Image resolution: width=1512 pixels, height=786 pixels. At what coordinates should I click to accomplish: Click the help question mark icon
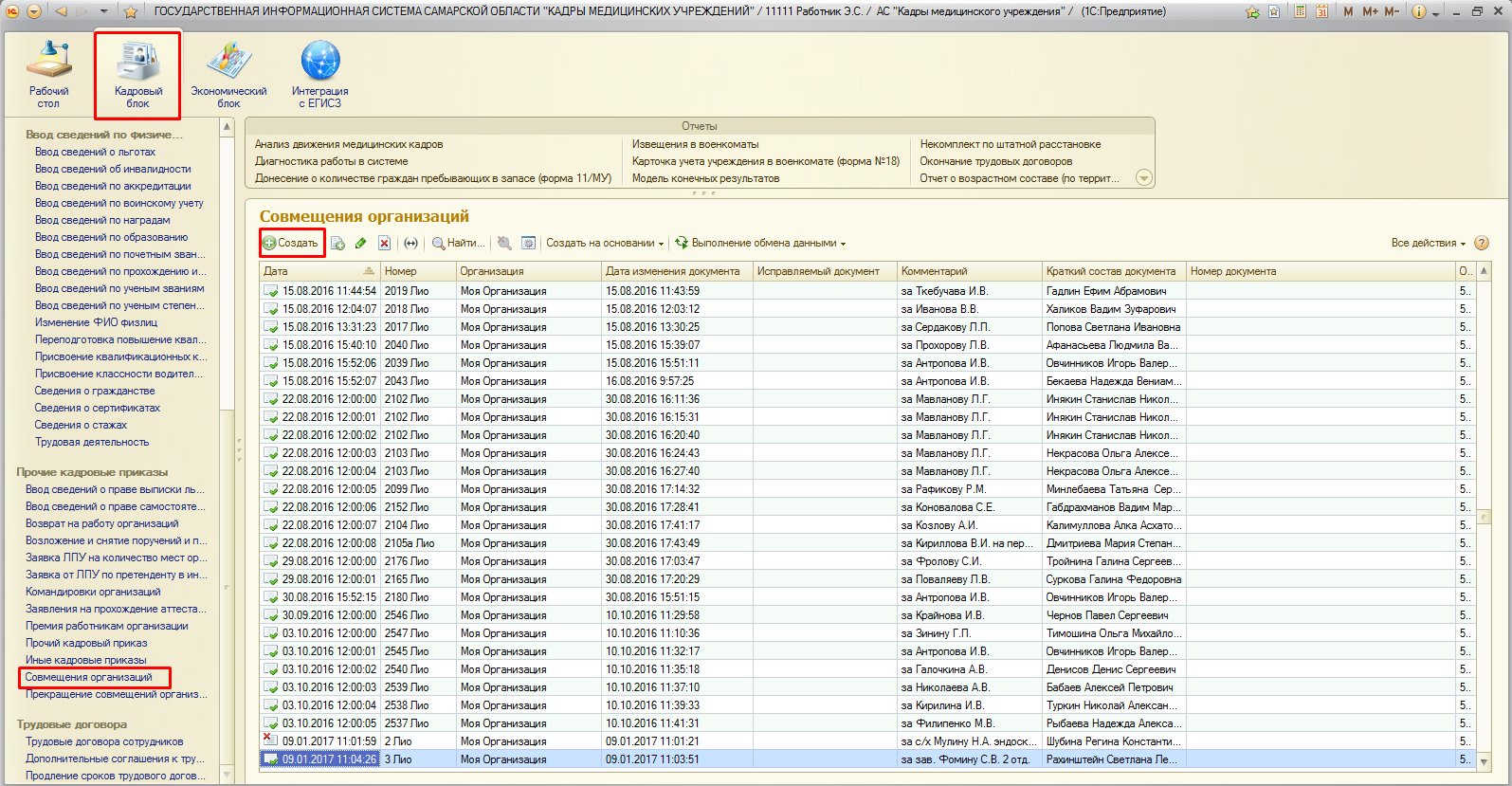1482,244
